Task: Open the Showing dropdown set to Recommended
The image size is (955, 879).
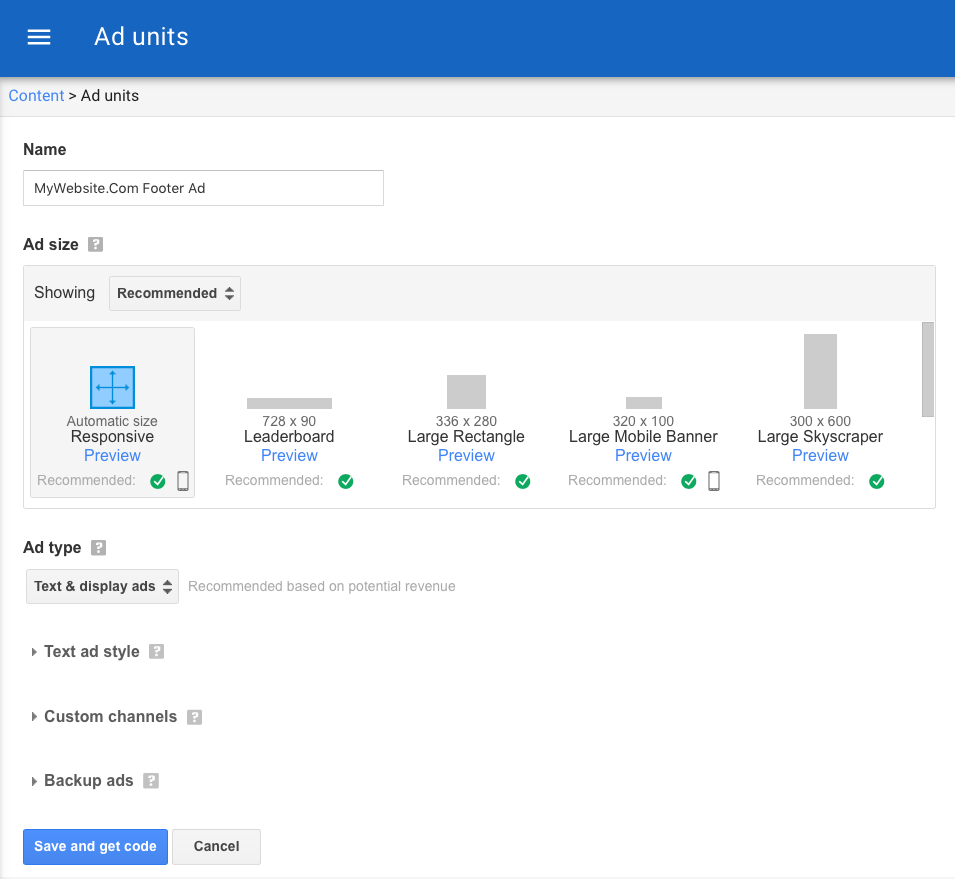Action: (x=174, y=293)
